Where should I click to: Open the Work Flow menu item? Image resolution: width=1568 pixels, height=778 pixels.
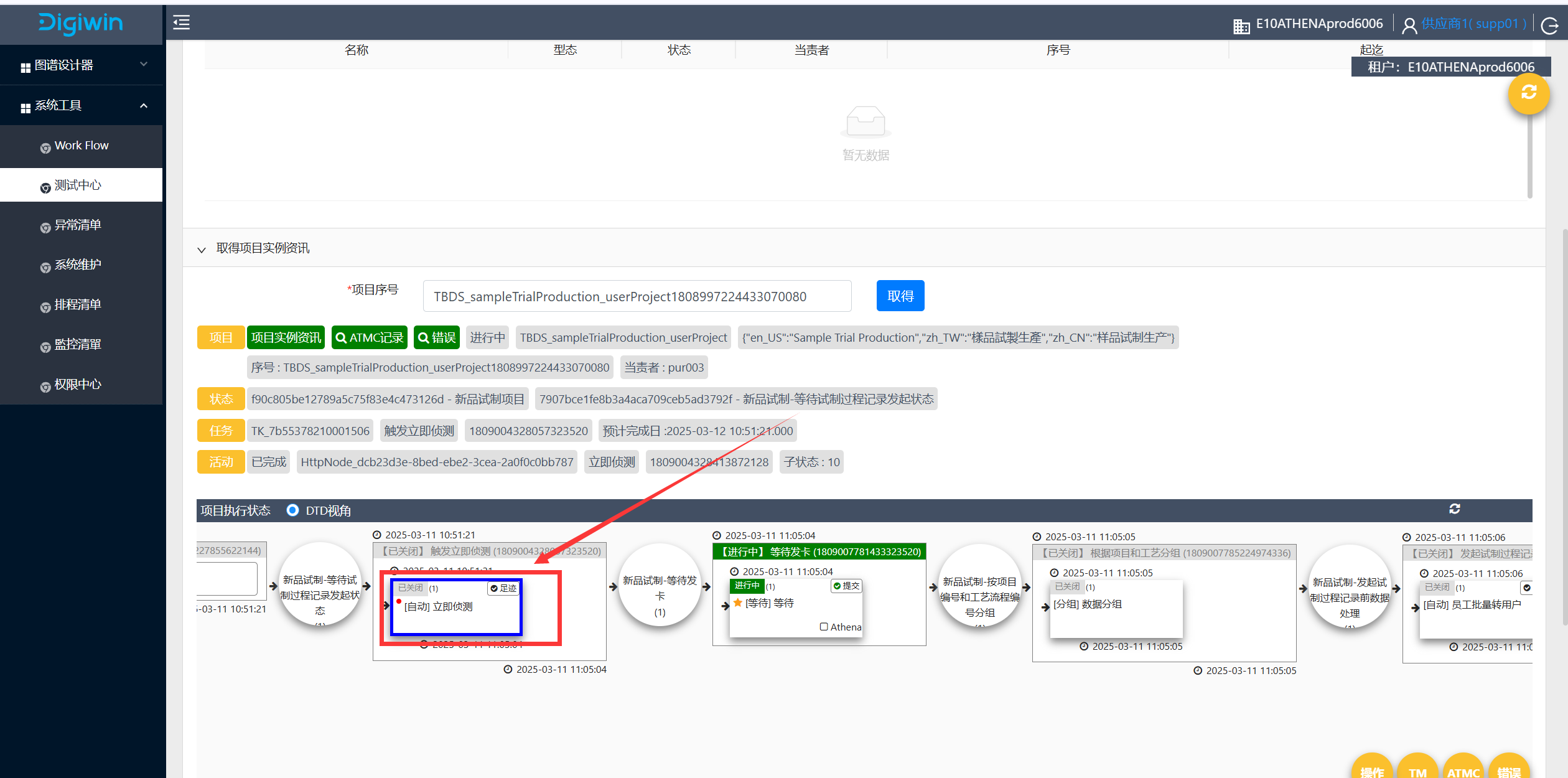81,145
